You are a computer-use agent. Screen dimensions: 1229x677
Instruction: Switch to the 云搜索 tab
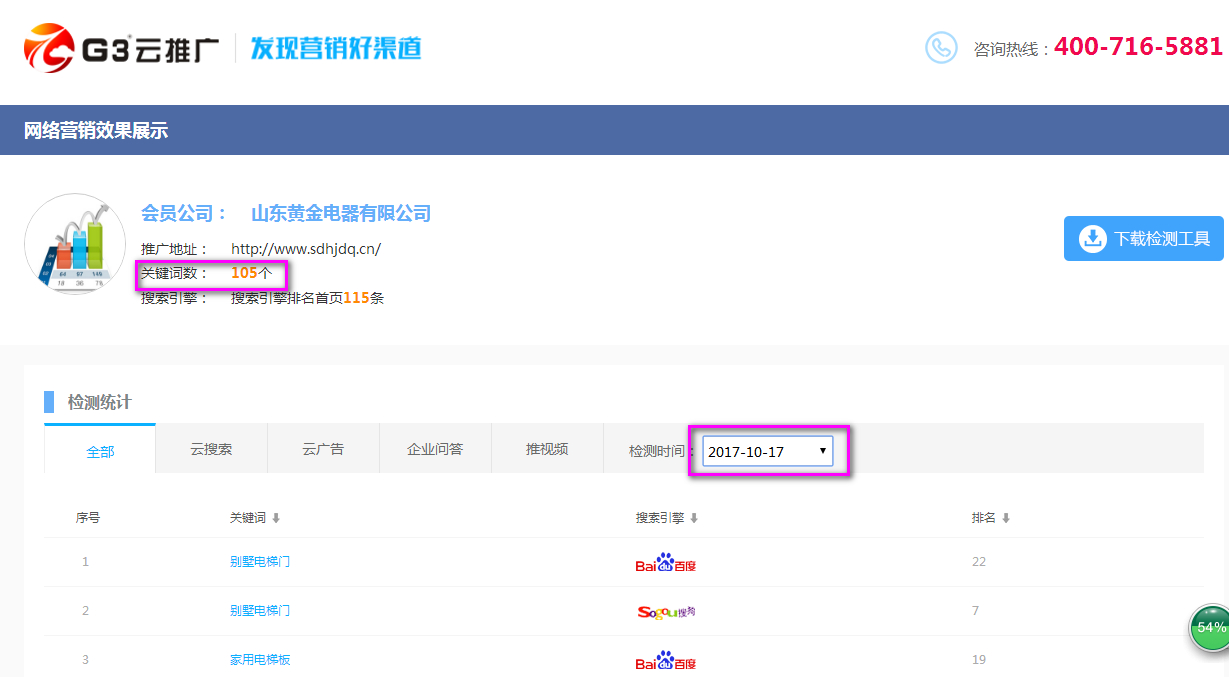[211, 449]
